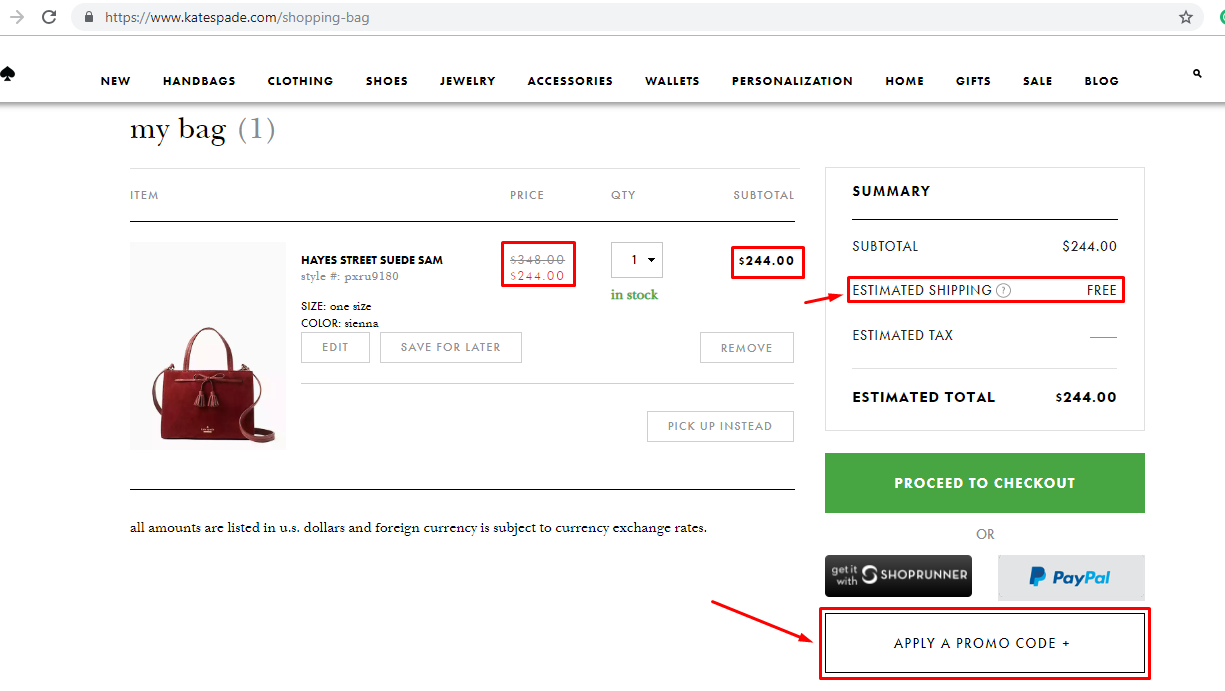Open the Jewelry menu
Screen dimensions: 1225x691
[x=468, y=81]
